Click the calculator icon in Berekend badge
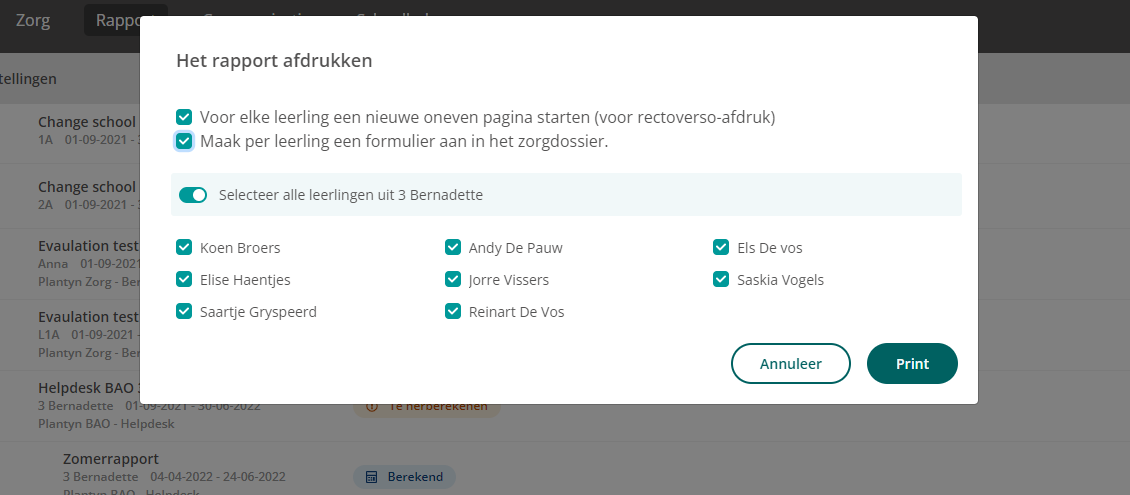Screen dimensions: 1130x495 (x=372, y=477)
